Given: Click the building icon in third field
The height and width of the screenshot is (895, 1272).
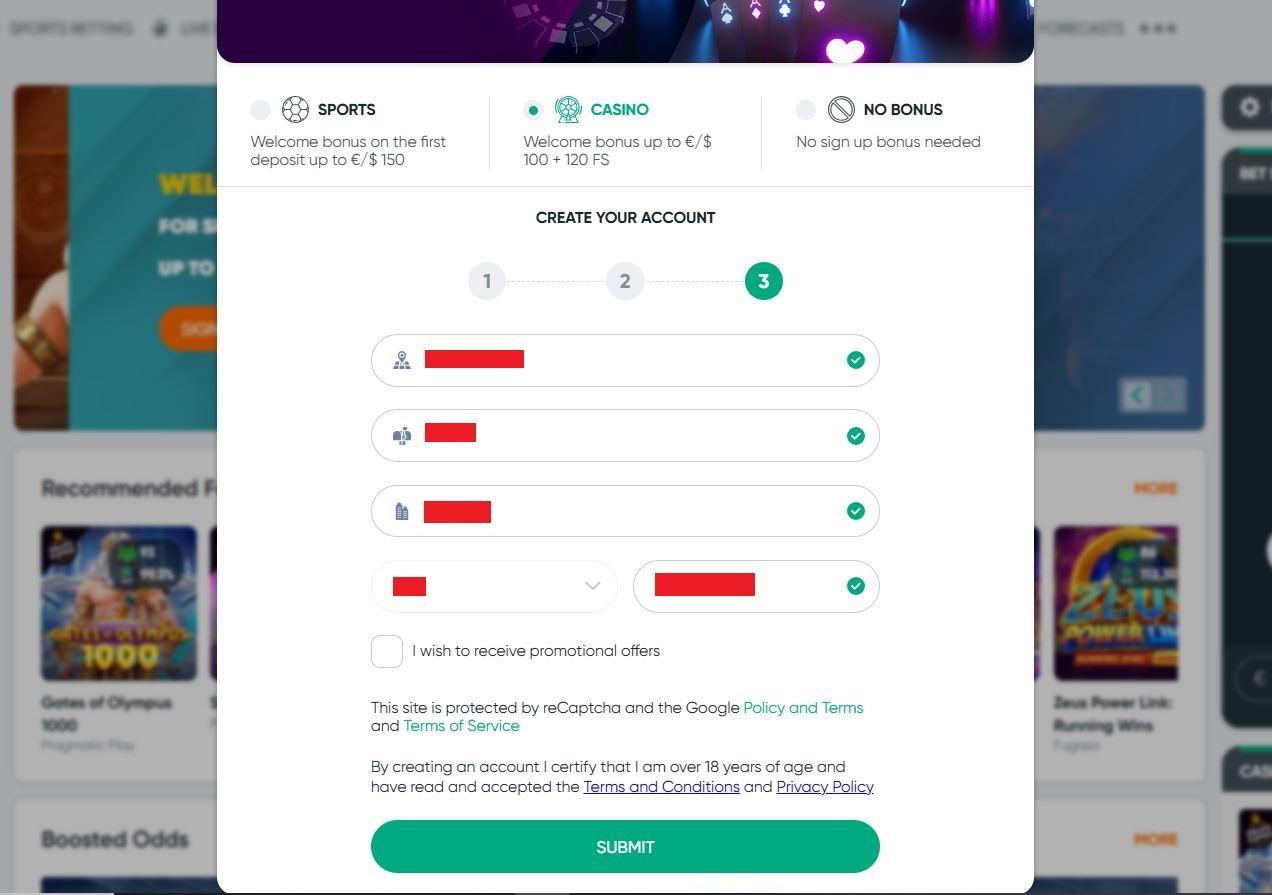Looking at the screenshot, I should click(x=402, y=511).
